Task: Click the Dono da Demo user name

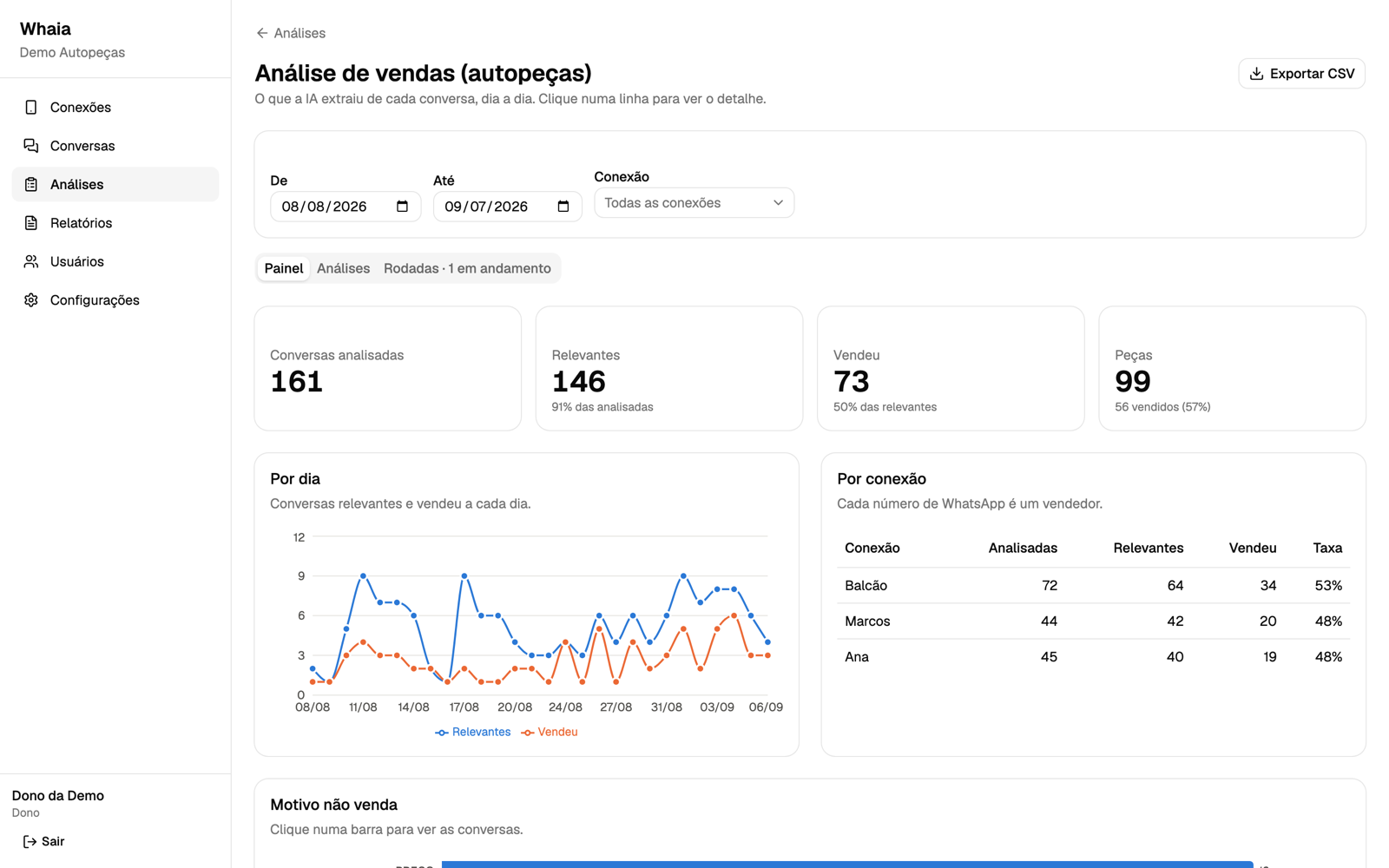Action: (x=58, y=796)
